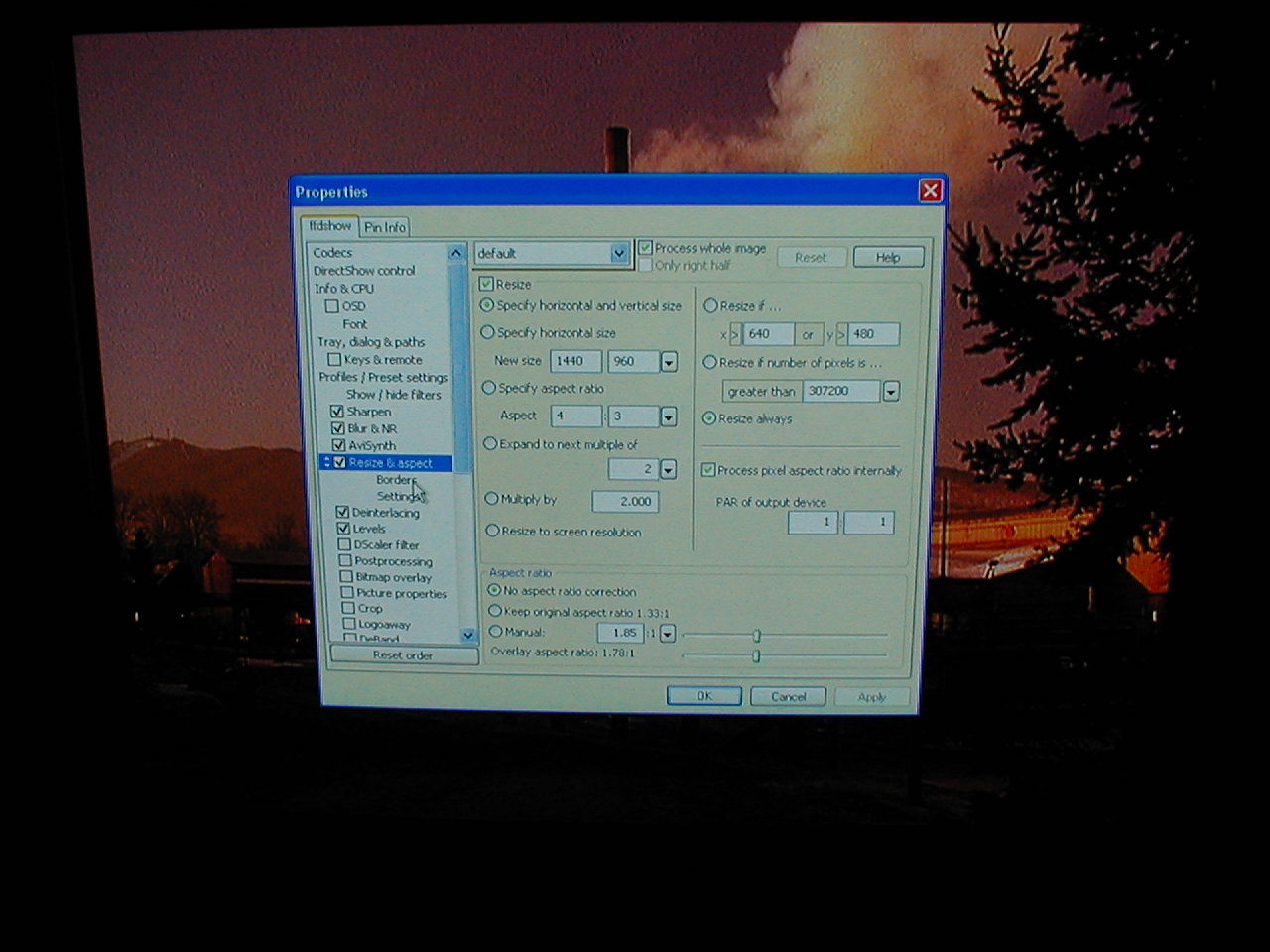The width and height of the screenshot is (1270, 952).
Task: Open Show / hide filters page
Action: pyautogui.click(x=393, y=395)
